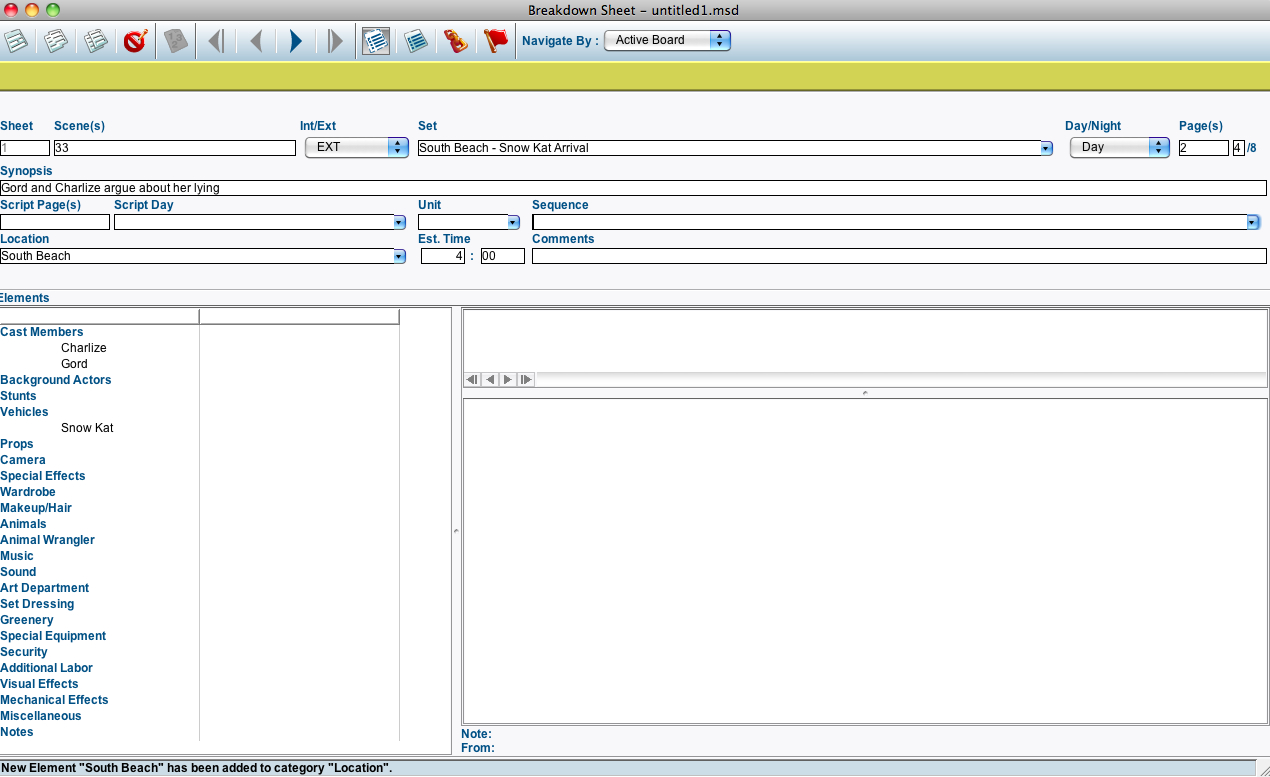Click the new breakdown sheet icon

point(16,41)
